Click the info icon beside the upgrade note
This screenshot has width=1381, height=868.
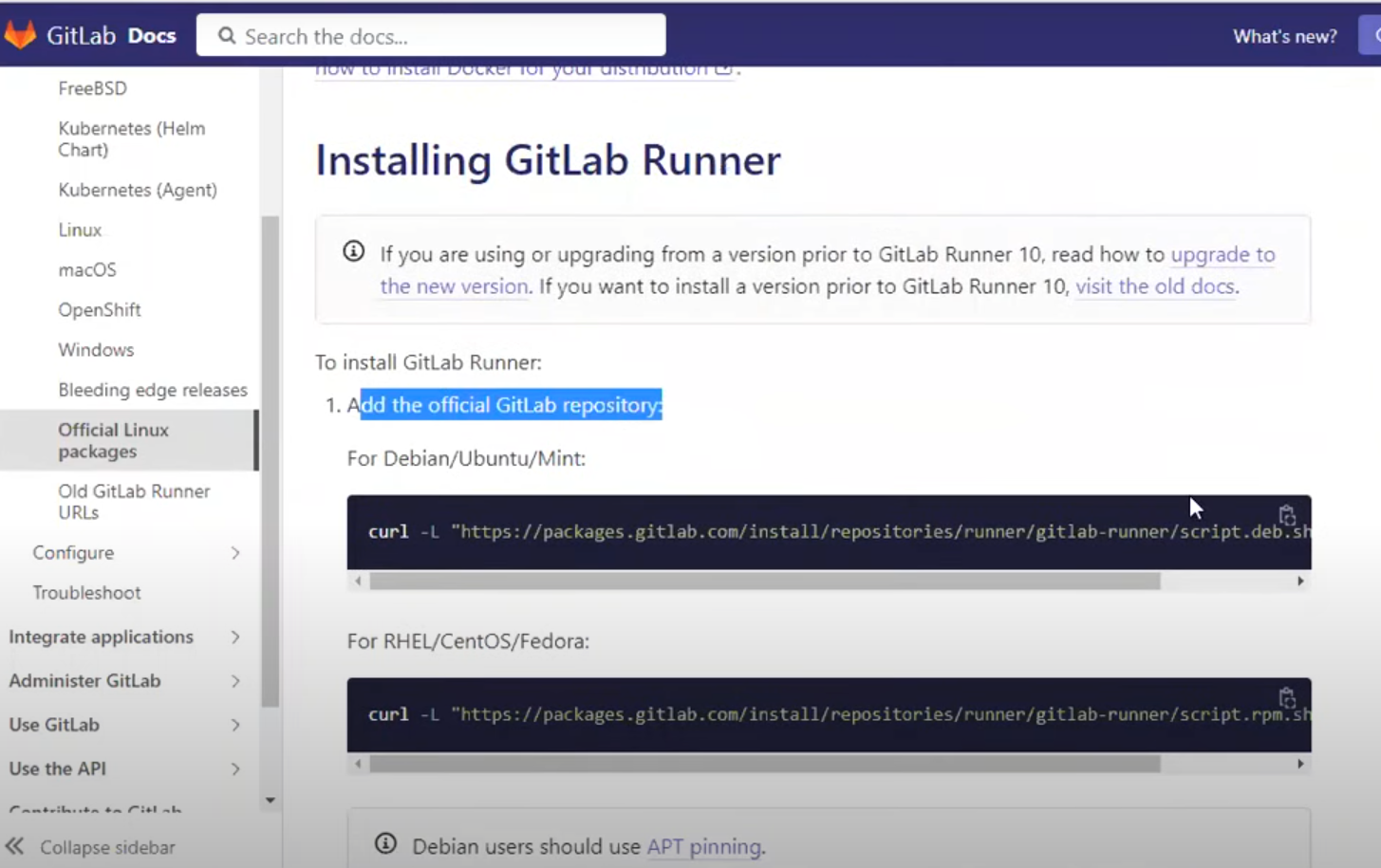(x=353, y=251)
